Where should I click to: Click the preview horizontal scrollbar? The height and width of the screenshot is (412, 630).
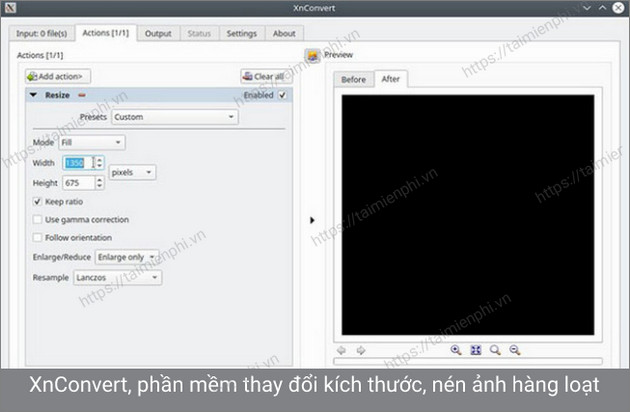pyautogui.click(x=467, y=362)
